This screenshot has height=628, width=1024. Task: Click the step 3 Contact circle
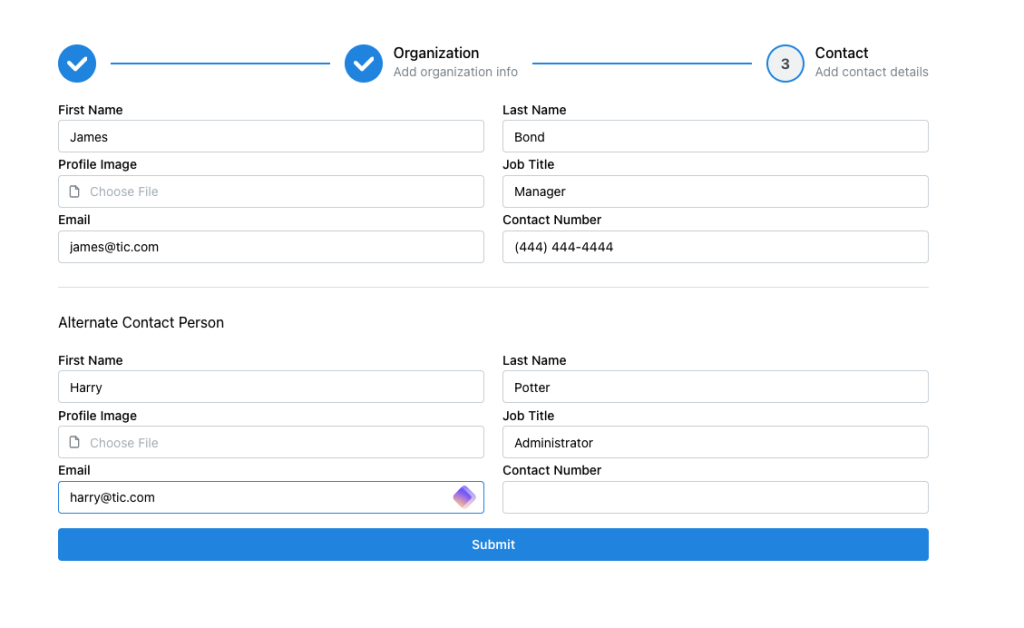tap(785, 63)
